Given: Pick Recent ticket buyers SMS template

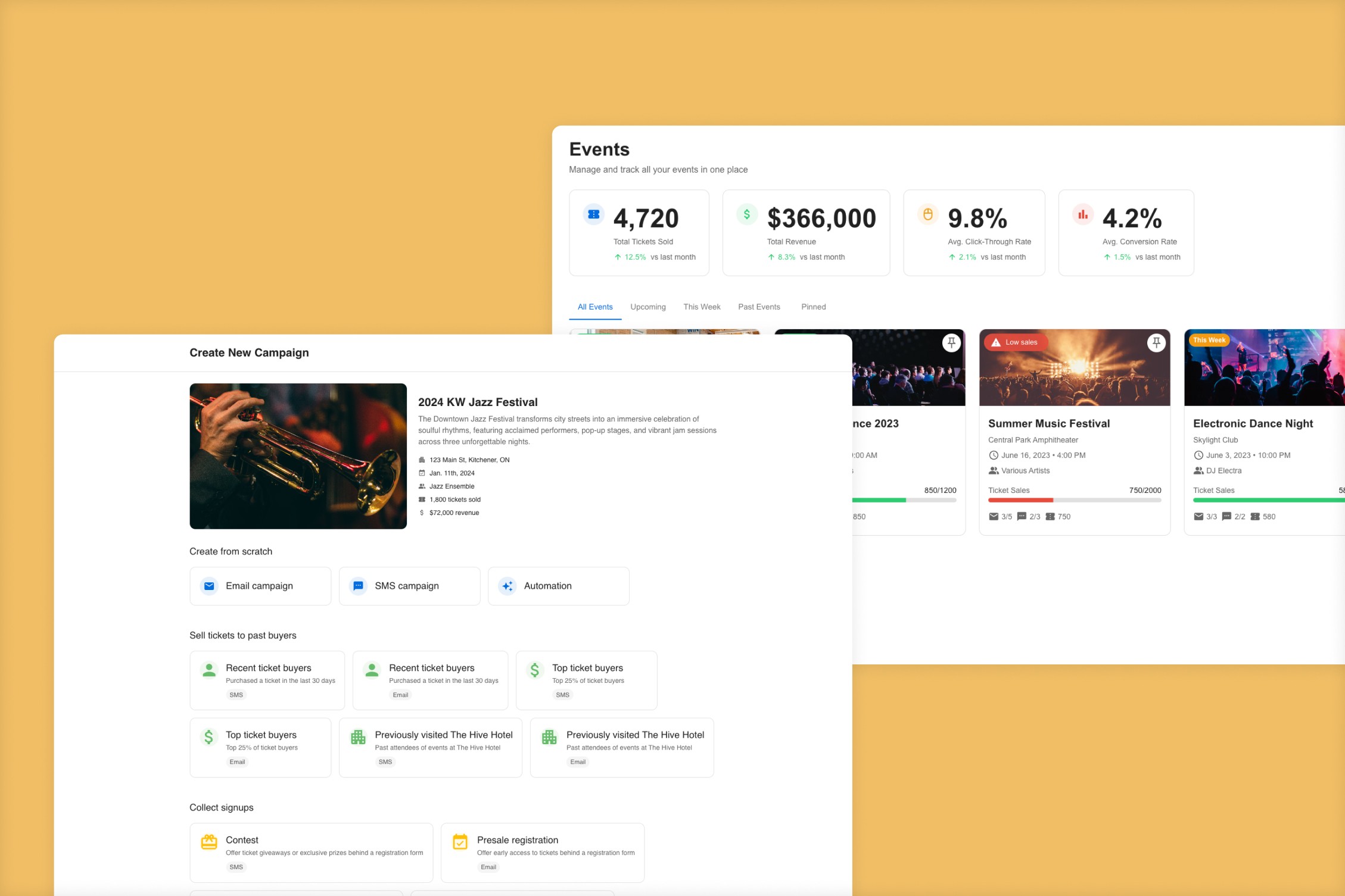Looking at the screenshot, I should tap(267, 680).
